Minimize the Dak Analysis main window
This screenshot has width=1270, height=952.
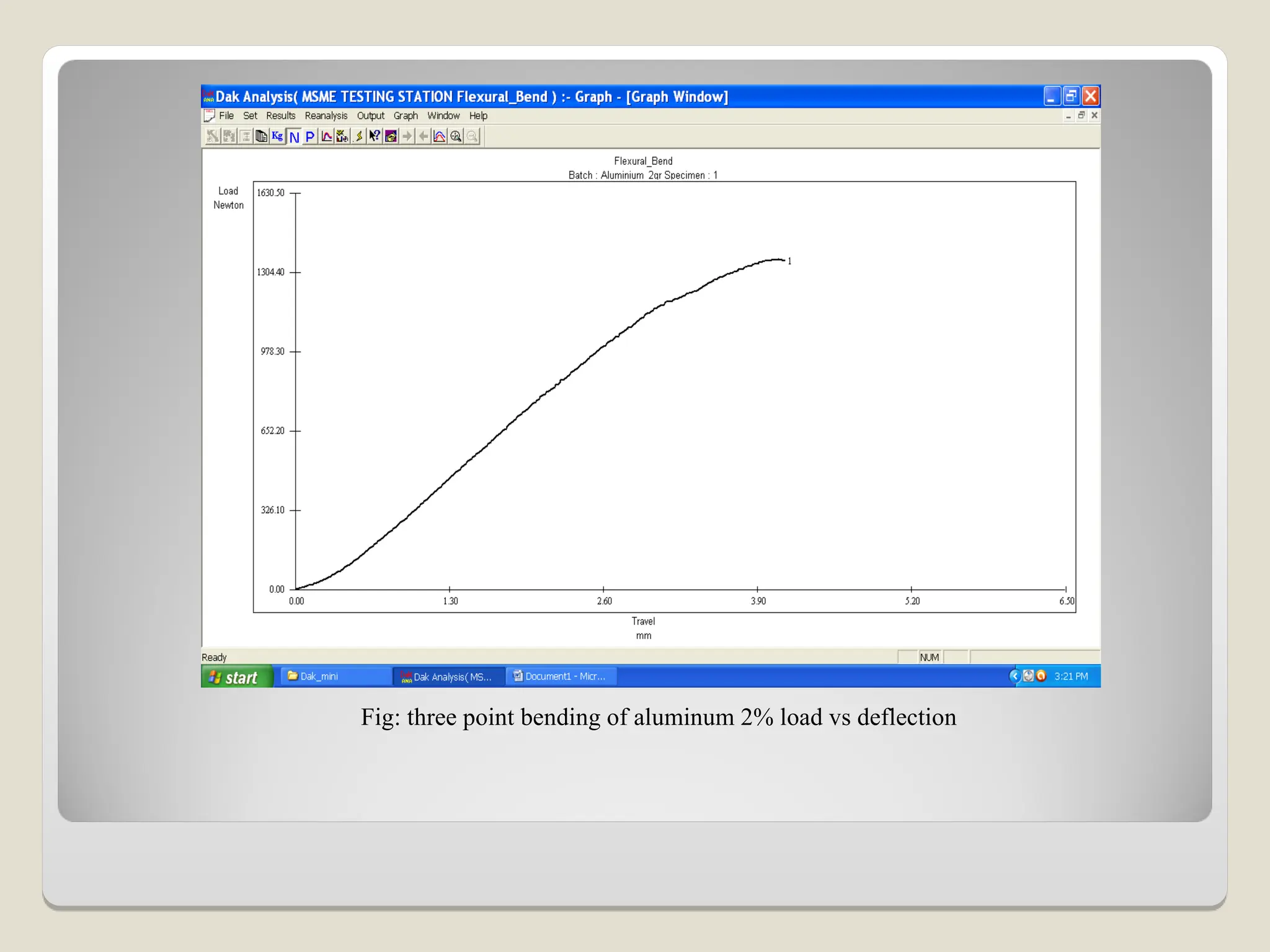[1052, 96]
